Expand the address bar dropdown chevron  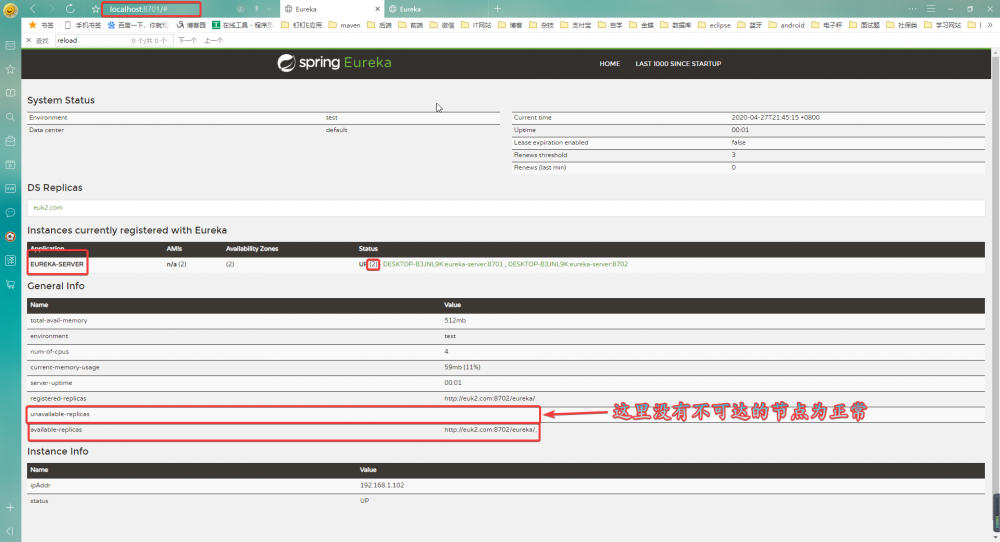tap(269, 9)
